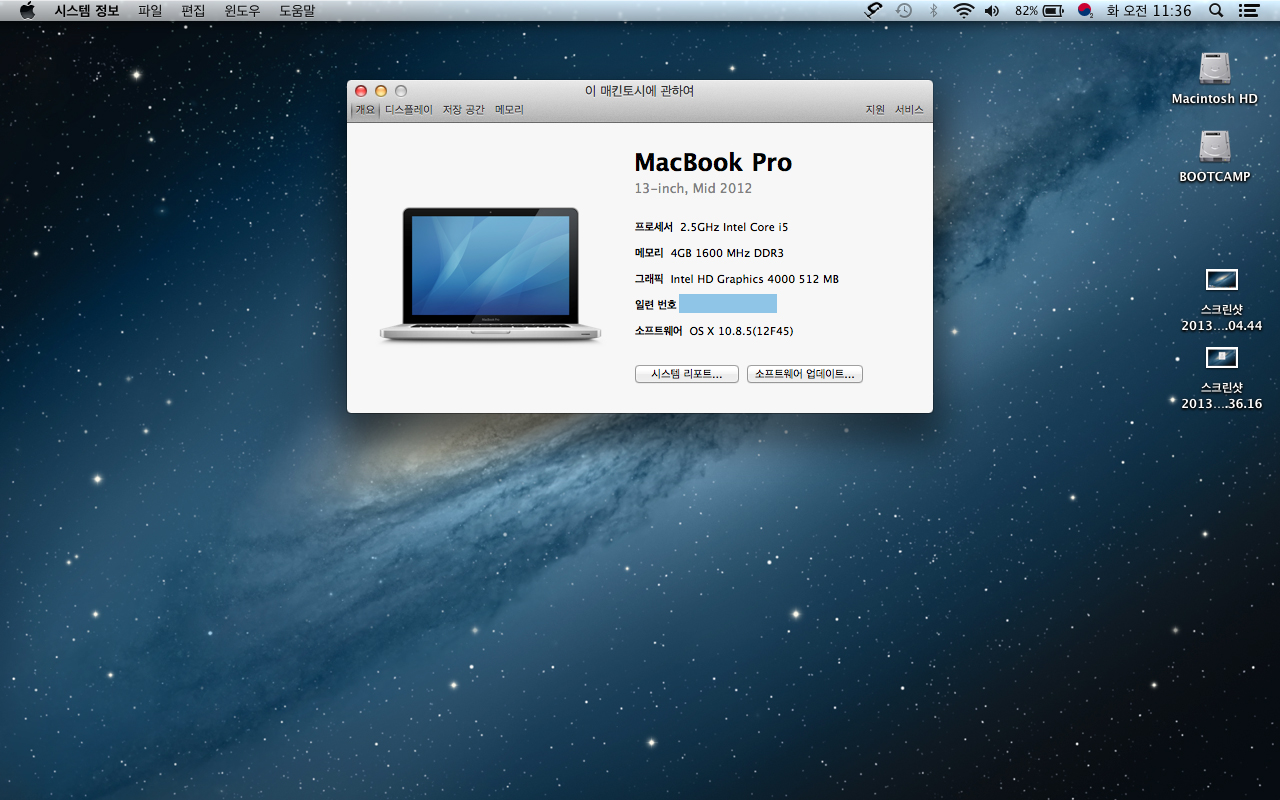The height and width of the screenshot is (800, 1280).
Task: Open the Korean input source flag menu
Action: pyautogui.click(x=1085, y=11)
